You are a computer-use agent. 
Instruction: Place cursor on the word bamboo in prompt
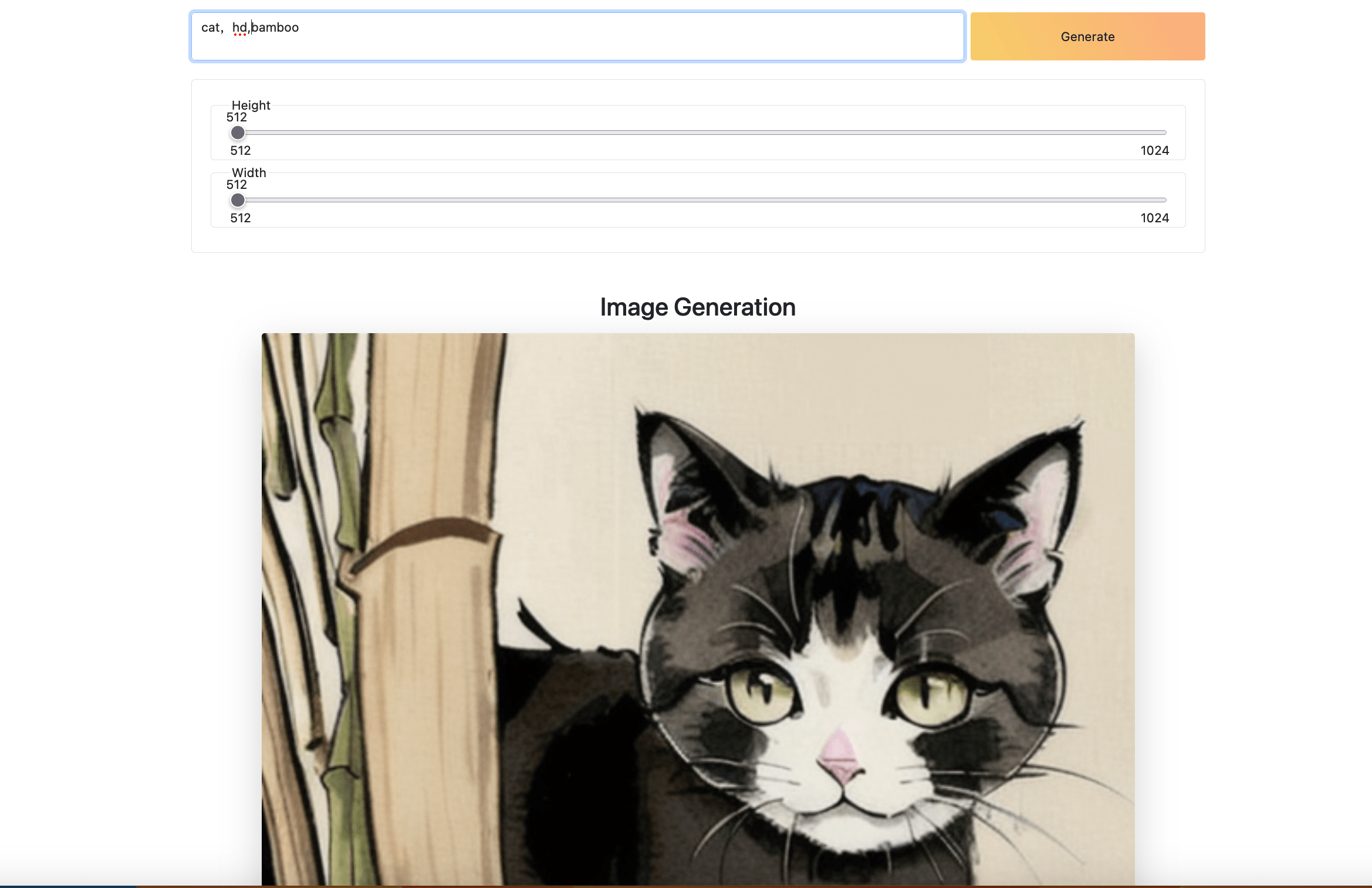click(x=275, y=28)
